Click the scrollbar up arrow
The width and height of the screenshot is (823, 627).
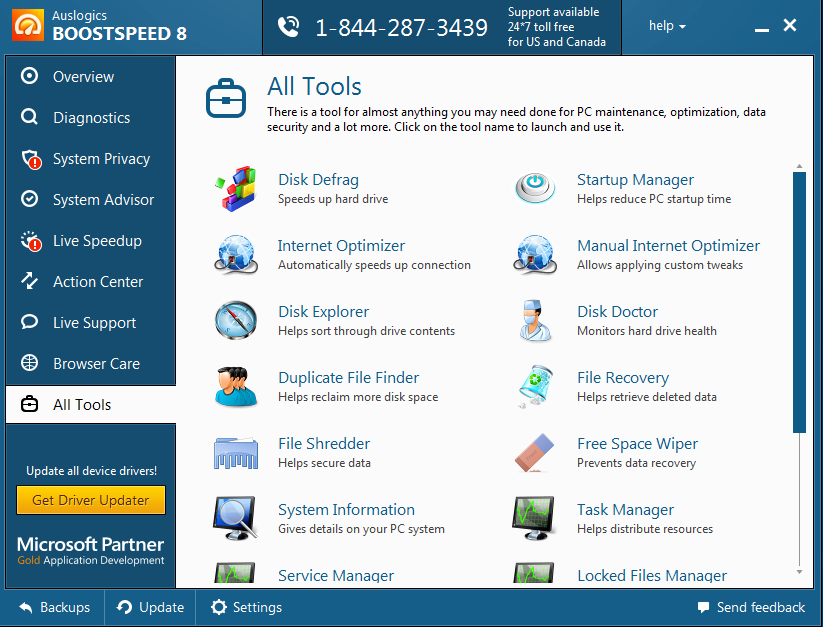[x=799, y=166]
